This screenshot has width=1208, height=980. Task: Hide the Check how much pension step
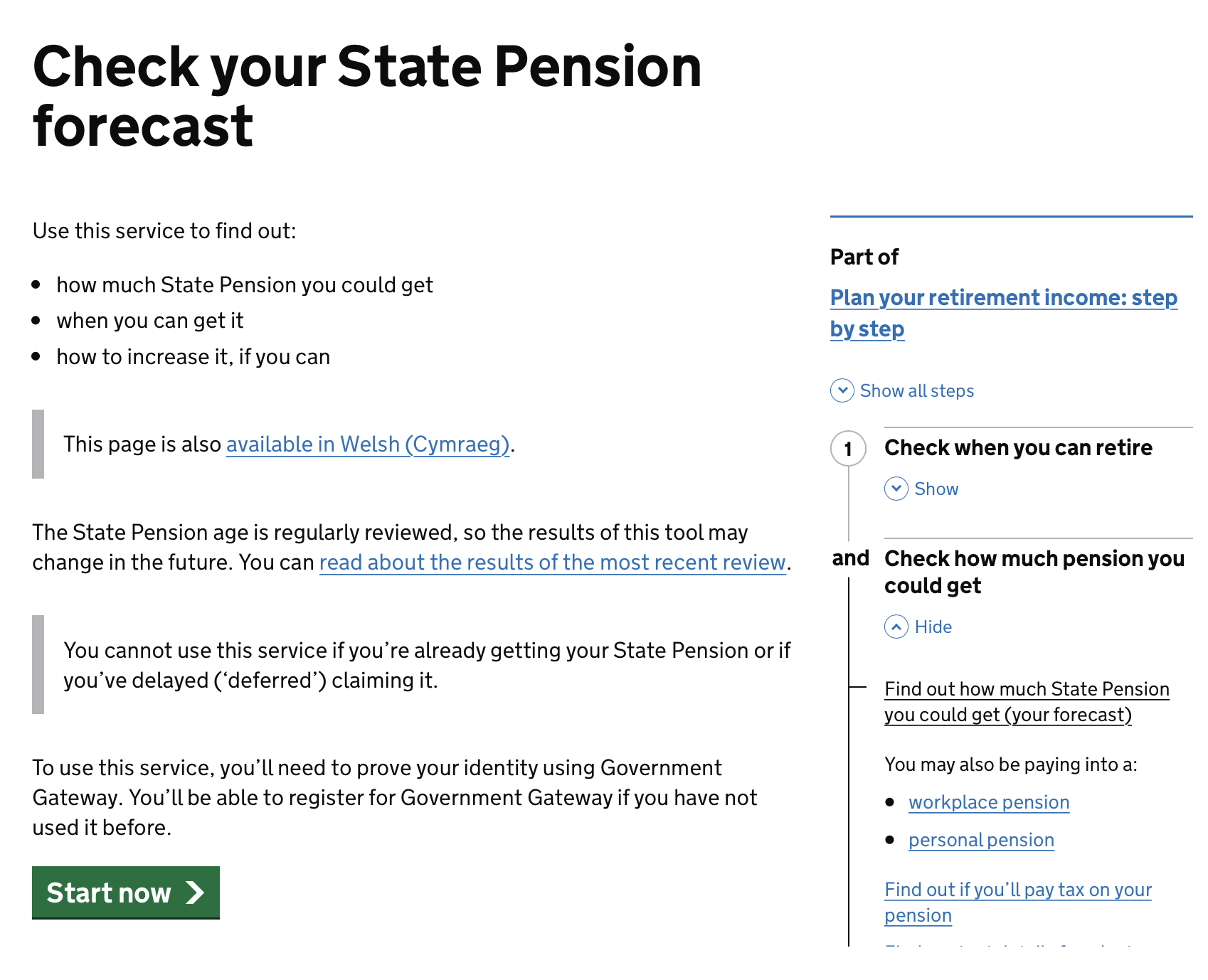[933, 627]
